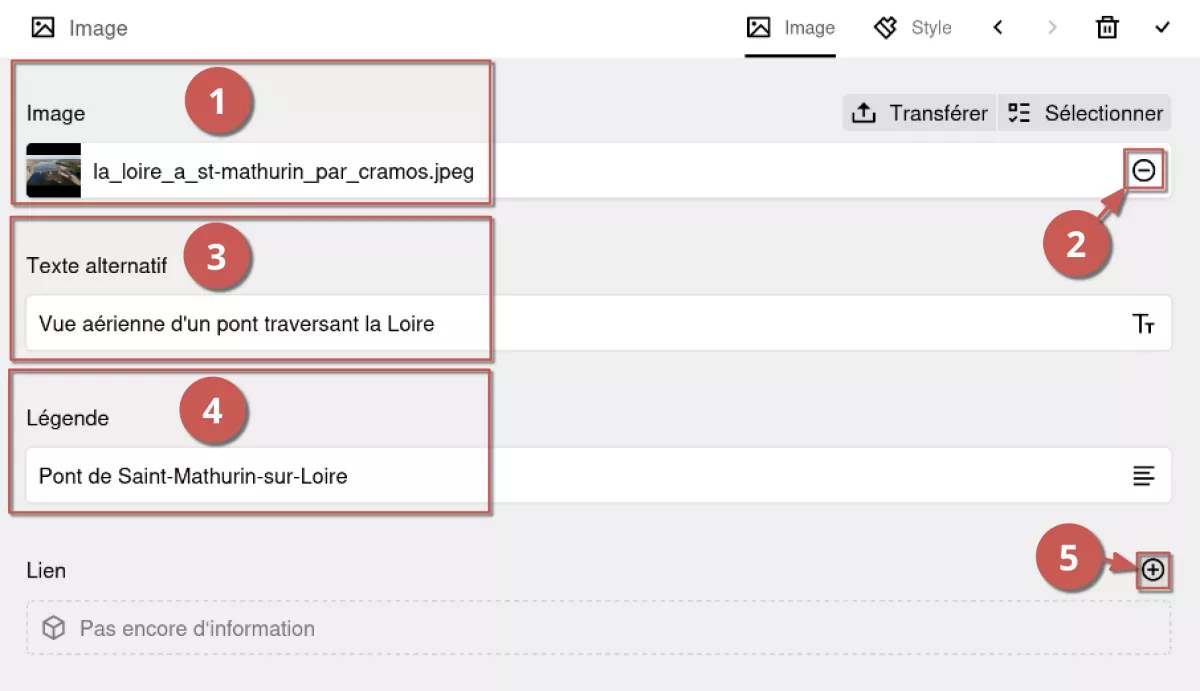1200x691 pixels.
Task: Click the Transférer upload button
Action: tap(919, 113)
